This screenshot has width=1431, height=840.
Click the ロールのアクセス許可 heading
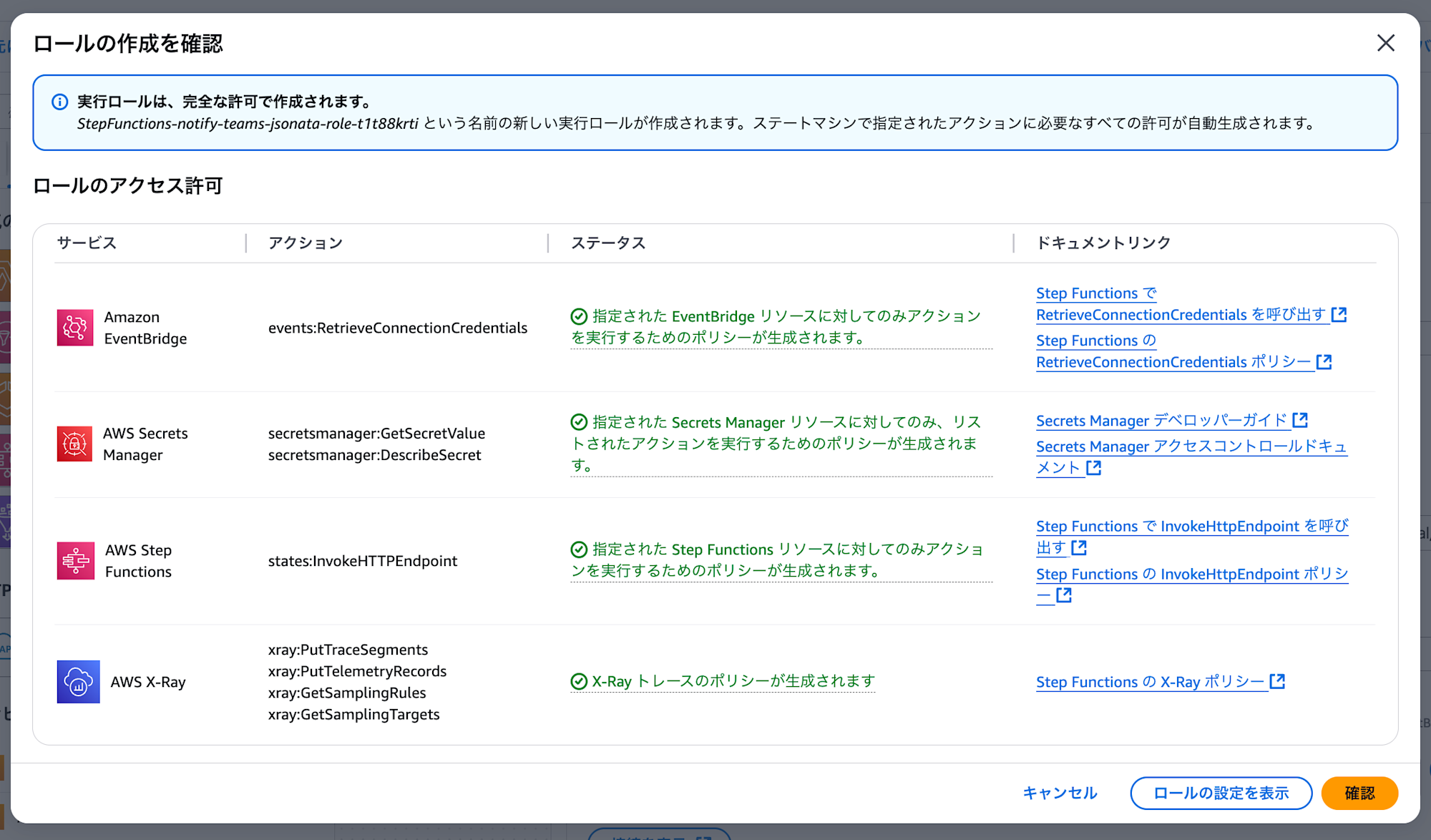click(128, 186)
